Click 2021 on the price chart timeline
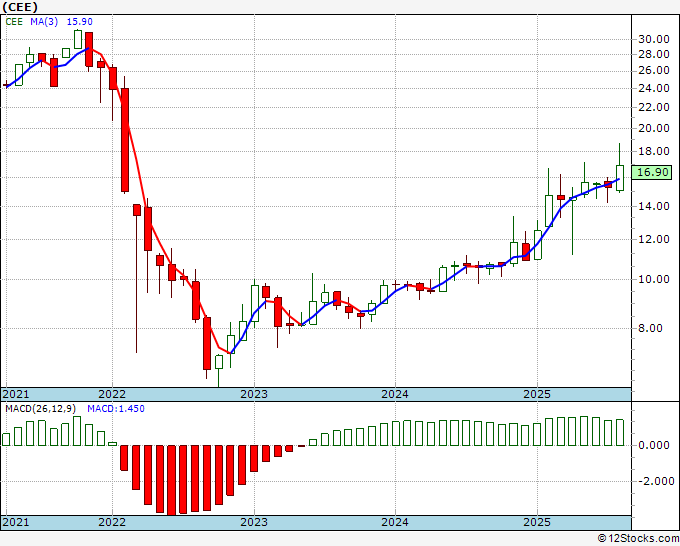Screen dimensions: 680x546 16,394
